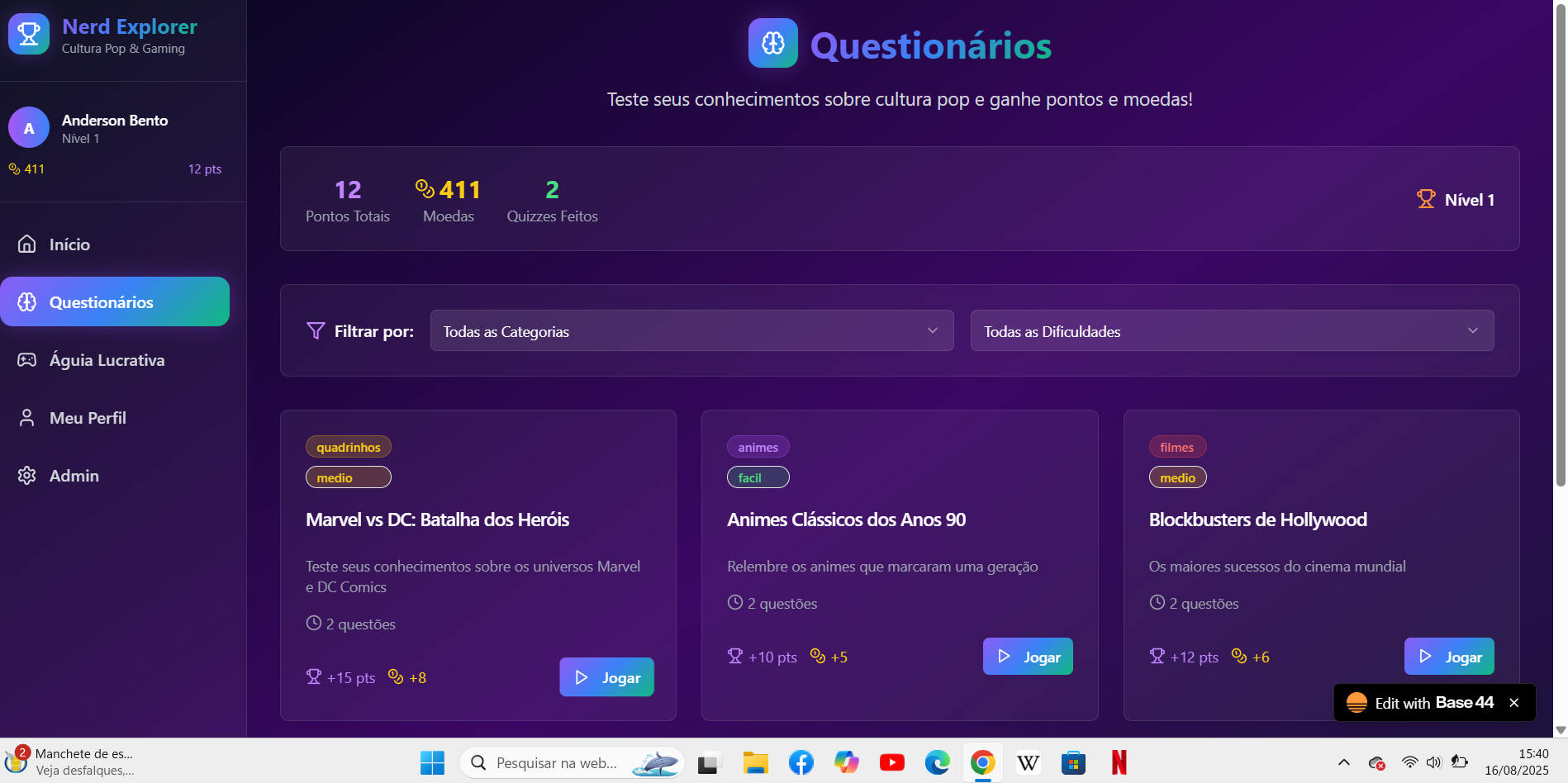This screenshot has width=1568, height=783.
Task: Navigate to Meu Perfil page
Action: coord(88,418)
